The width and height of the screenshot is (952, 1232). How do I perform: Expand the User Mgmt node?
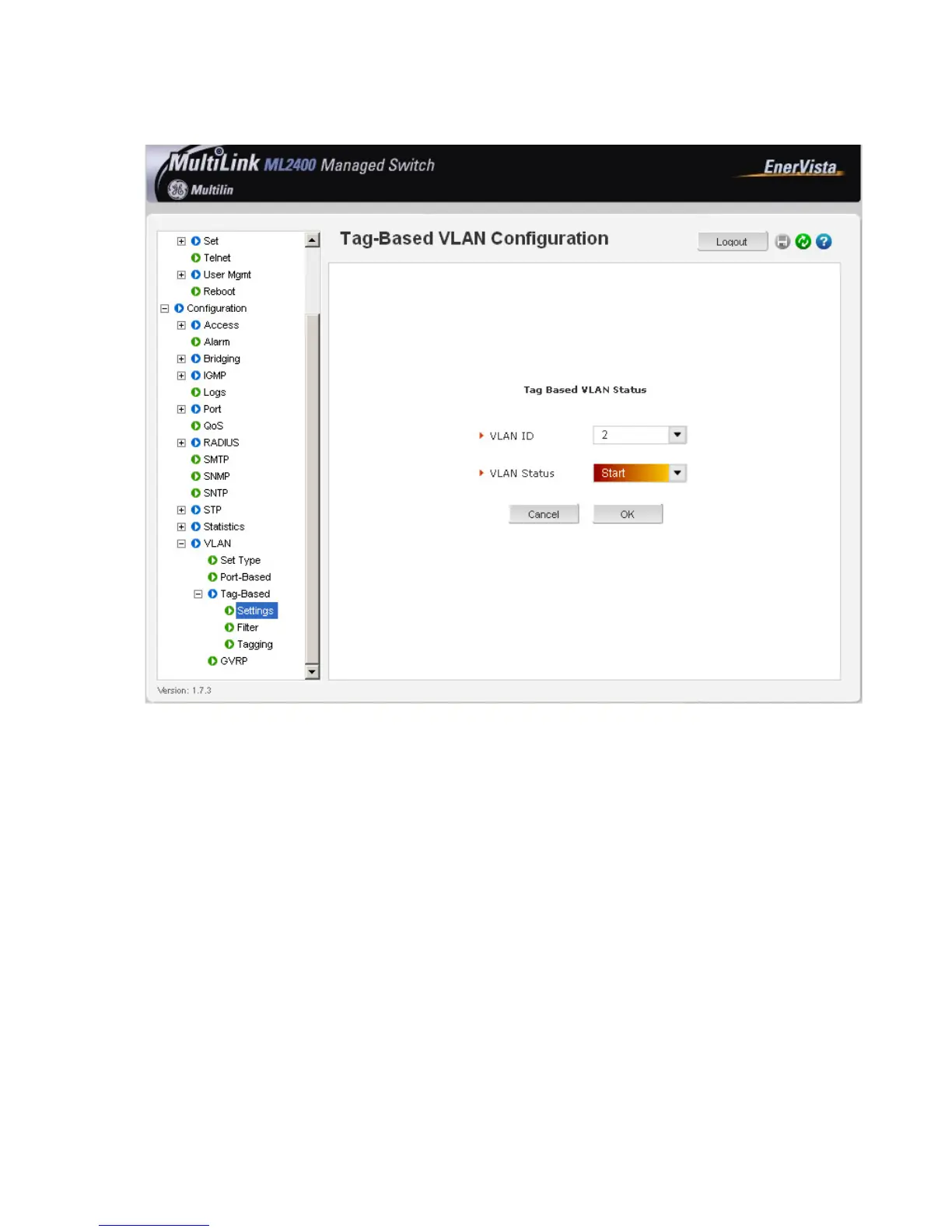pyautogui.click(x=181, y=275)
